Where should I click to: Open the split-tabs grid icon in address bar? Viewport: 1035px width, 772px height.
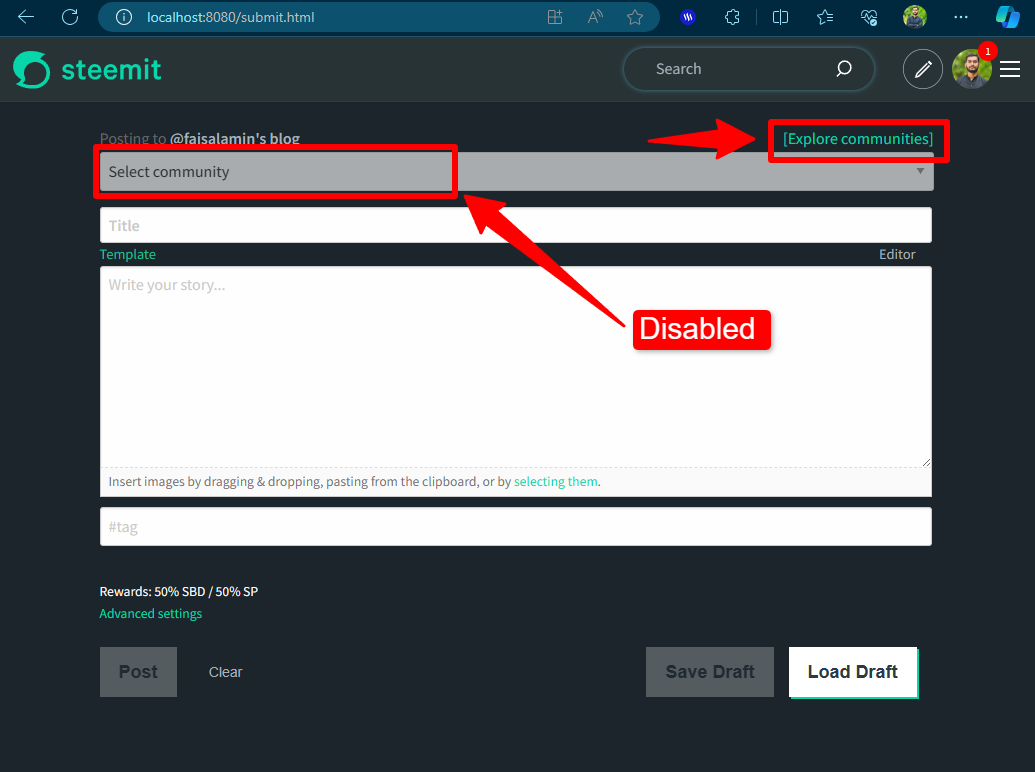tap(555, 17)
